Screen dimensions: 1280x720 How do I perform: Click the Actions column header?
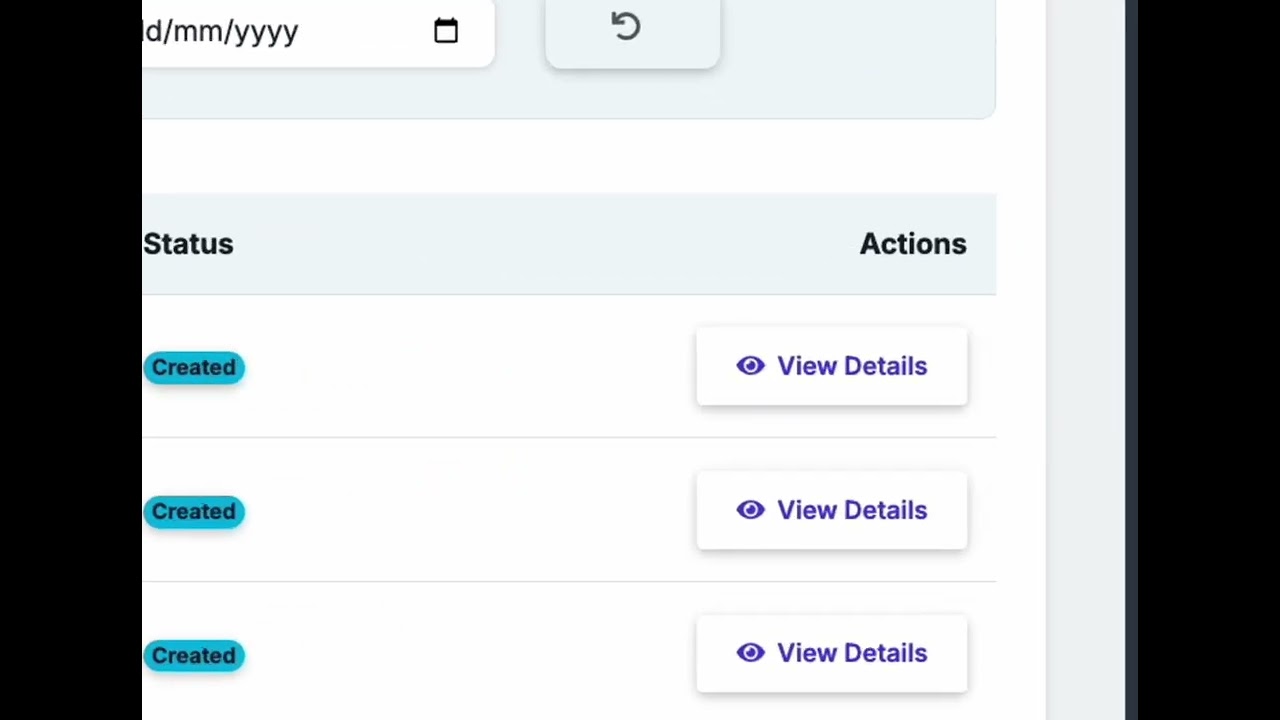913,244
